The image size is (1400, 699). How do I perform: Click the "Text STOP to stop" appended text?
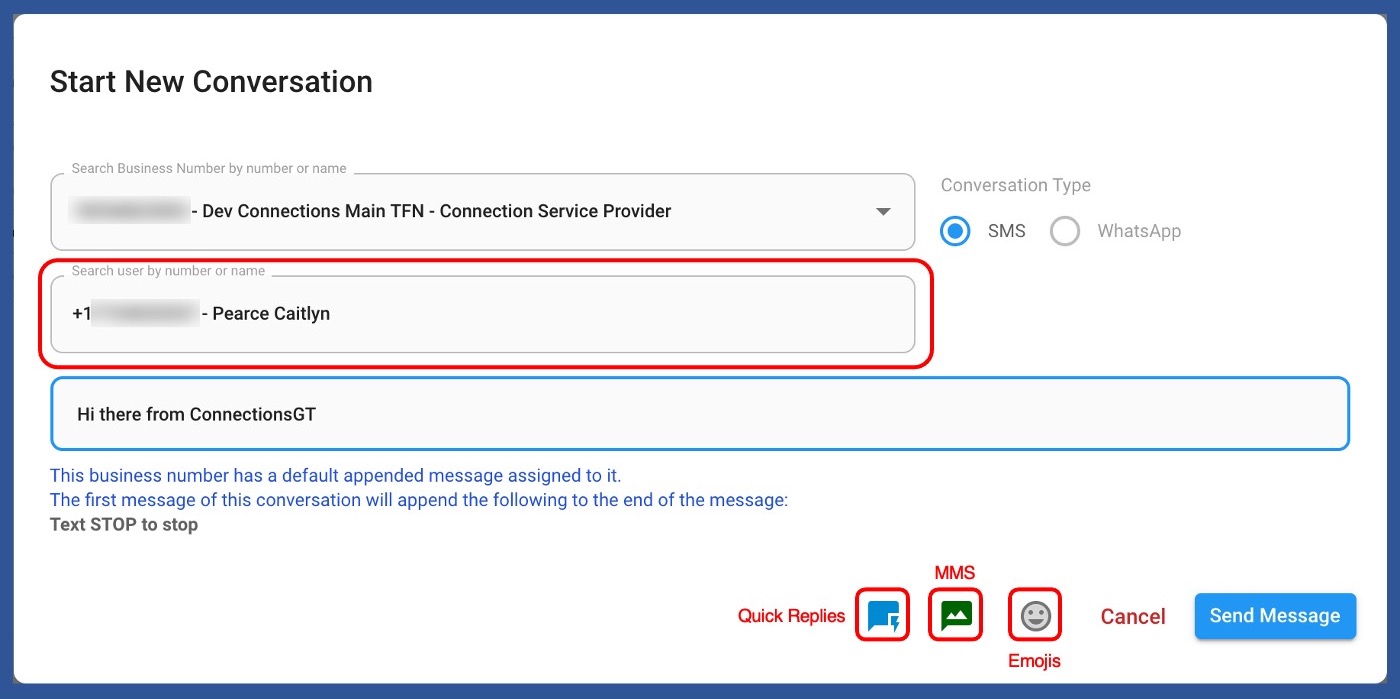coord(124,525)
